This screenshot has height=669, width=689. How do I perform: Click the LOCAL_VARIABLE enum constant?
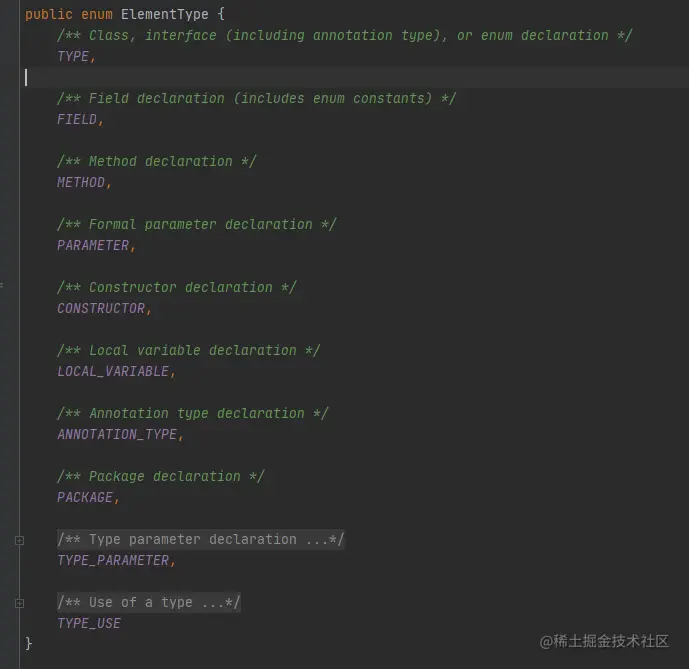[113, 372]
